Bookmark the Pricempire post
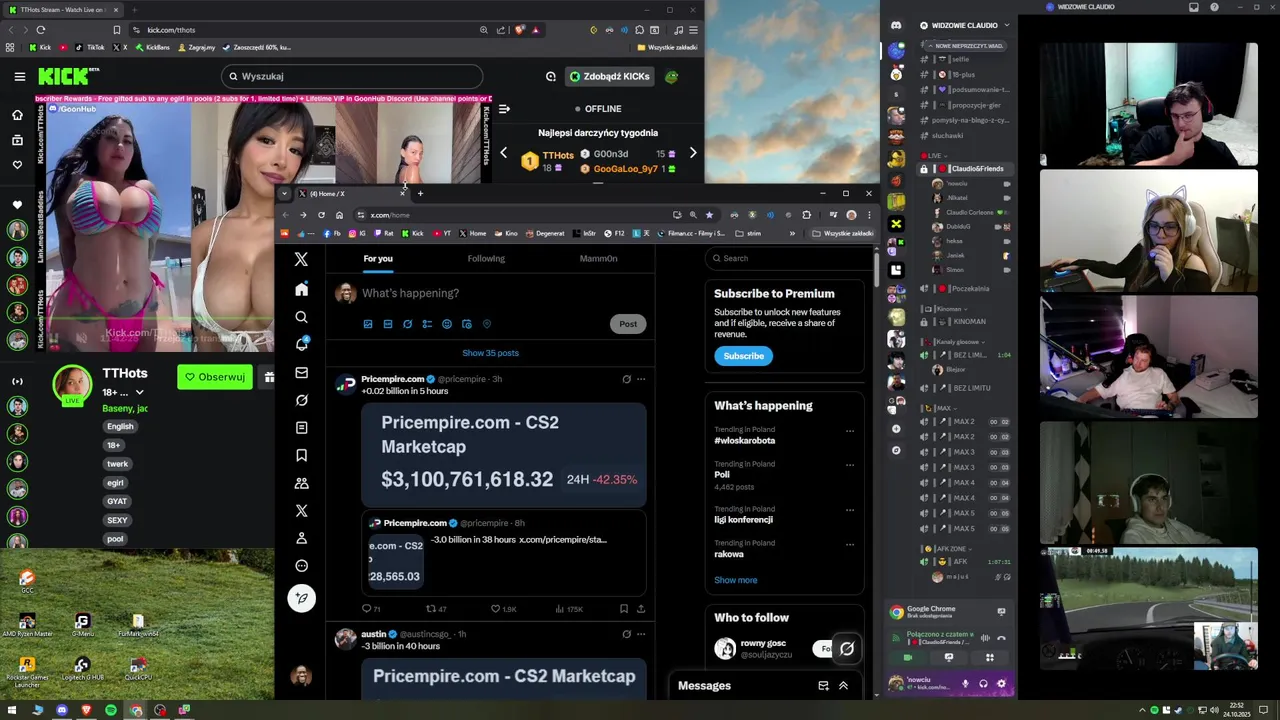The image size is (1280, 720). tap(623, 608)
